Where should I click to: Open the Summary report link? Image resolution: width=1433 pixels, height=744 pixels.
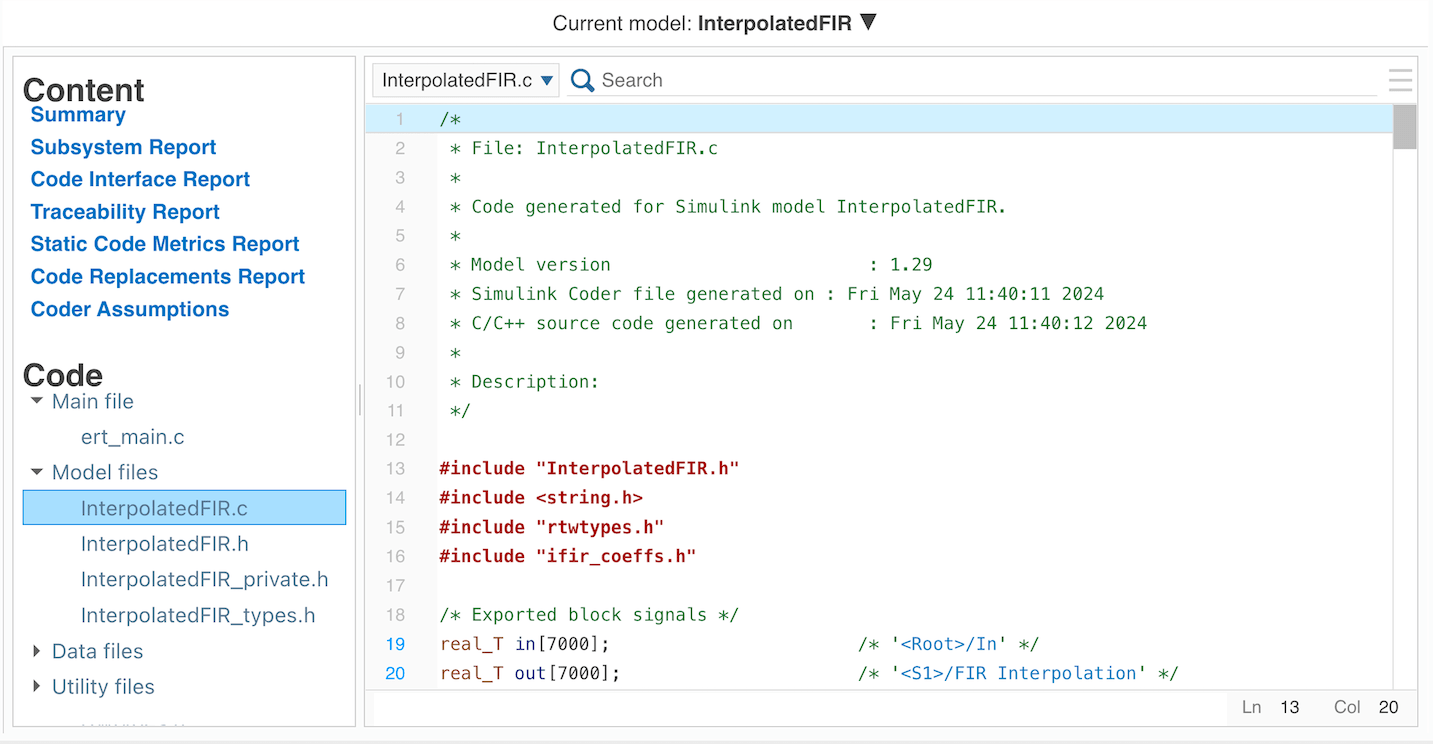point(78,115)
